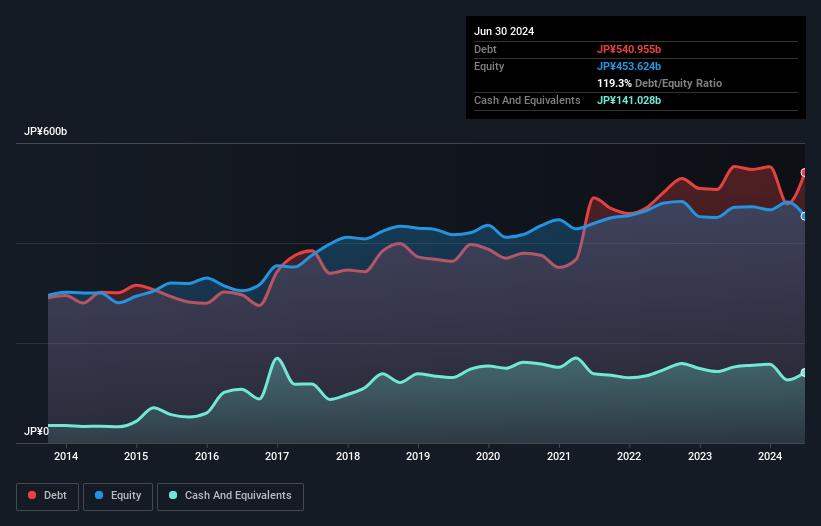Click the 2019 x-axis label
Image resolution: width=821 pixels, height=526 pixels.
point(418,456)
